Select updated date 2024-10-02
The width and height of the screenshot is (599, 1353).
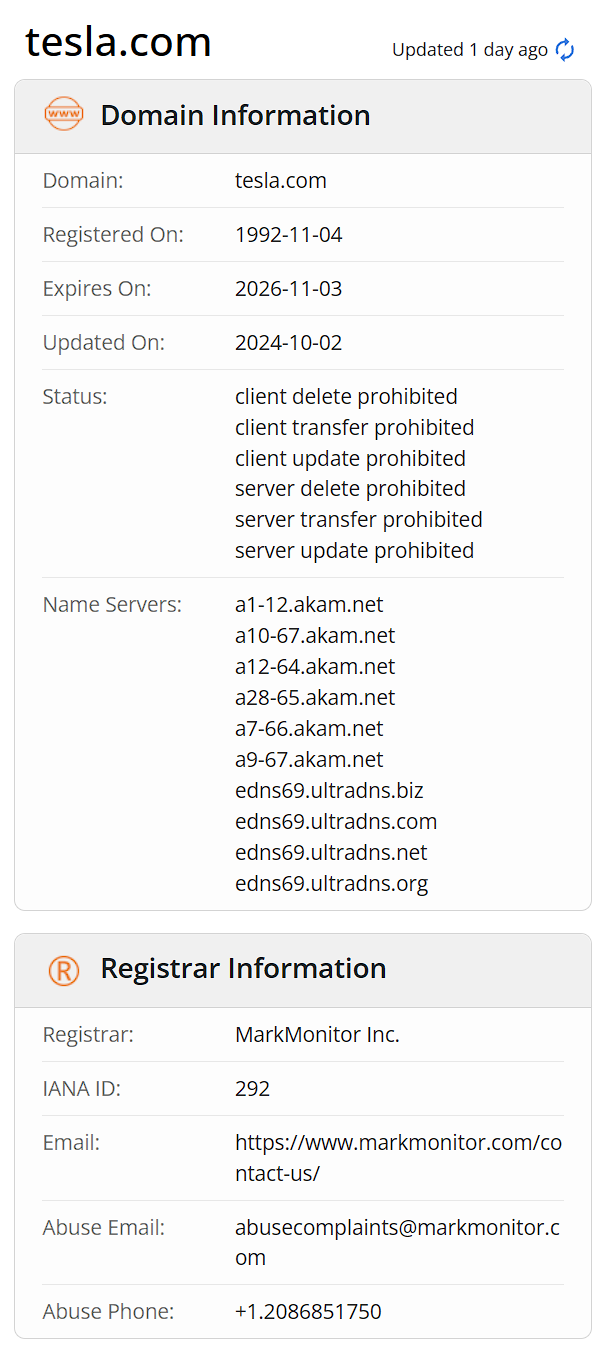[x=289, y=343]
